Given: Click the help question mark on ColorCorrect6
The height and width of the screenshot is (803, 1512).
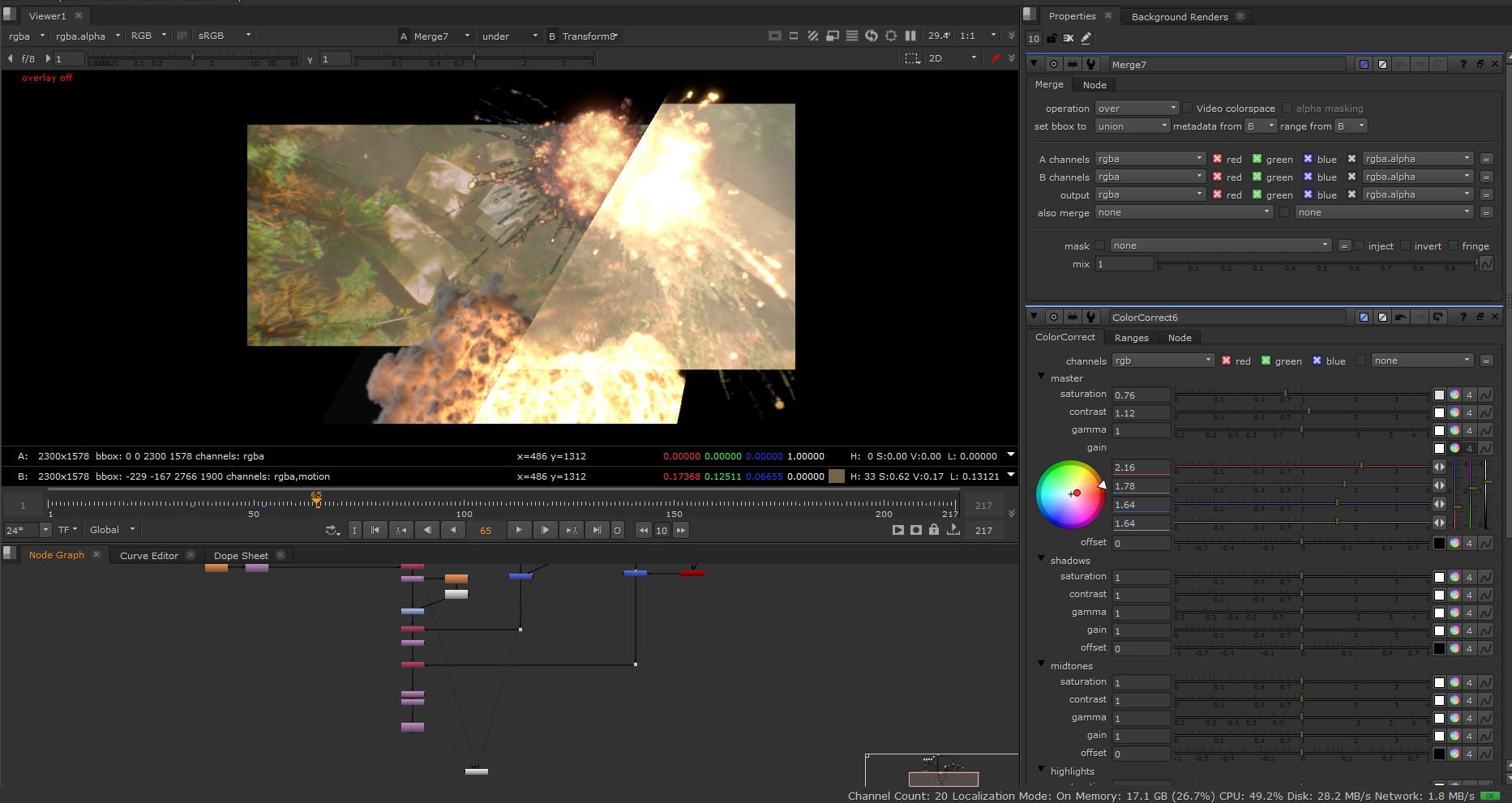Looking at the screenshot, I should (1463, 317).
